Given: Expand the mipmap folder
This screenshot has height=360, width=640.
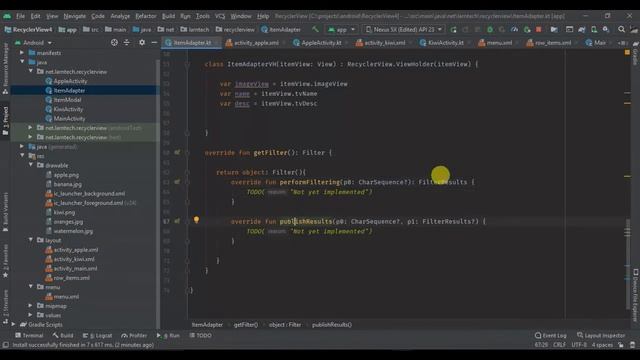Looking at the screenshot, I should [x=31, y=305].
